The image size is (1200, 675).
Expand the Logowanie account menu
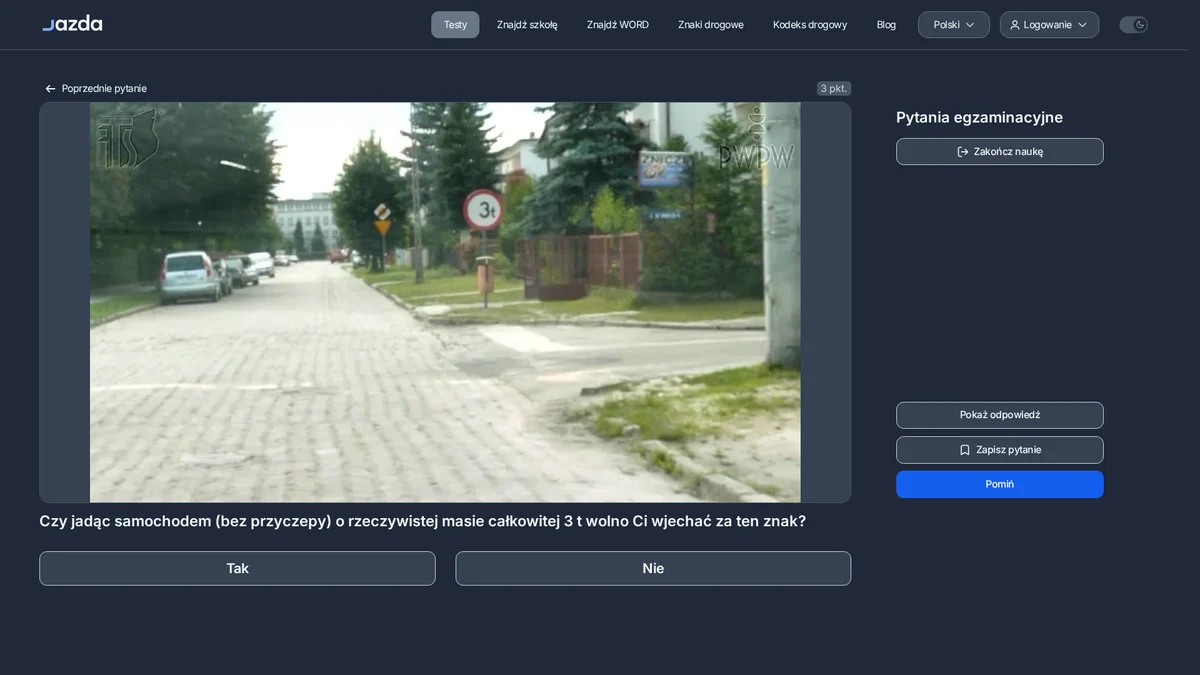click(x=1049, y=25)
